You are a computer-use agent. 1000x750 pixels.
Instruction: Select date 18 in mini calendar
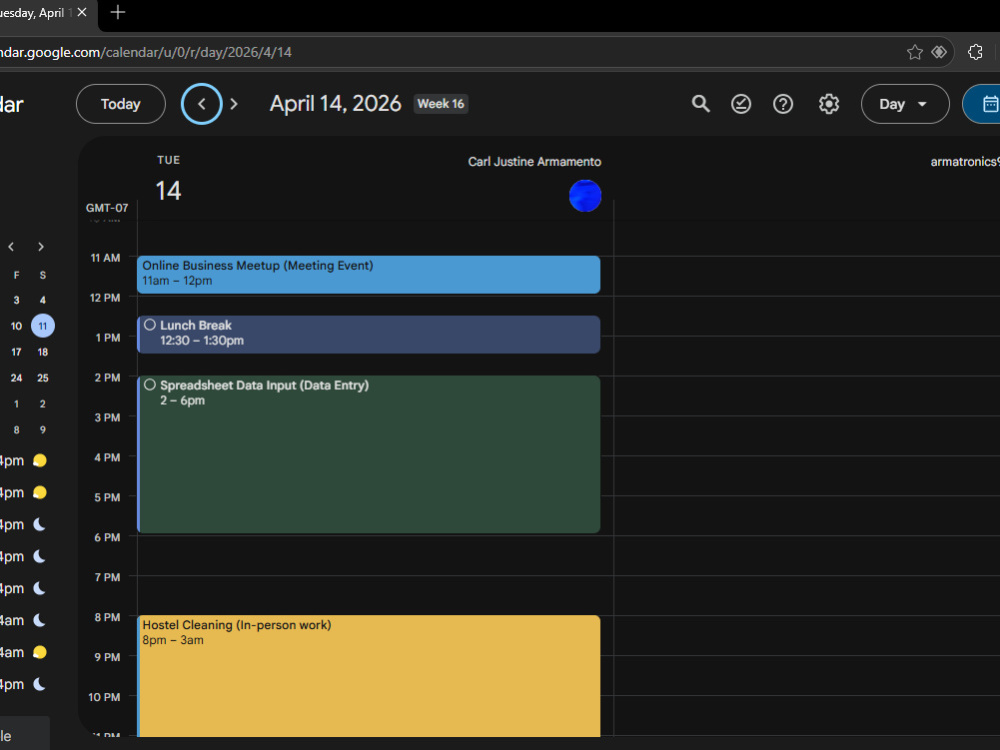[x=43, y=352]
